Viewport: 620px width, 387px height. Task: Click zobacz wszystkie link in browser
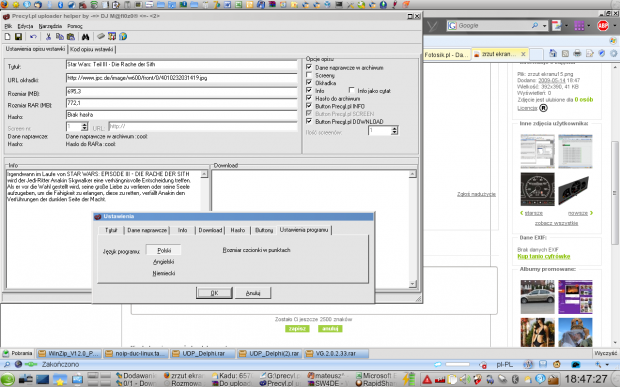point(556,223)
